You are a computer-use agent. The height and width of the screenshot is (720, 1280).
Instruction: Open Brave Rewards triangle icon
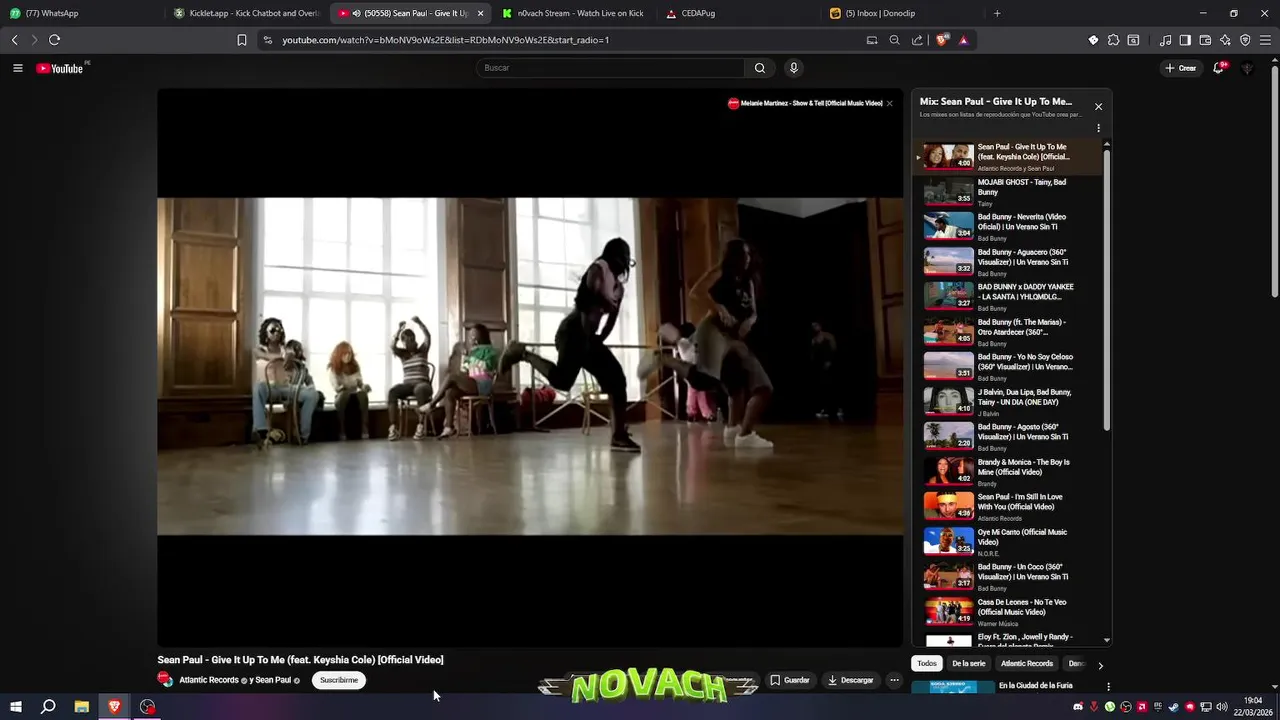[963, 40]
